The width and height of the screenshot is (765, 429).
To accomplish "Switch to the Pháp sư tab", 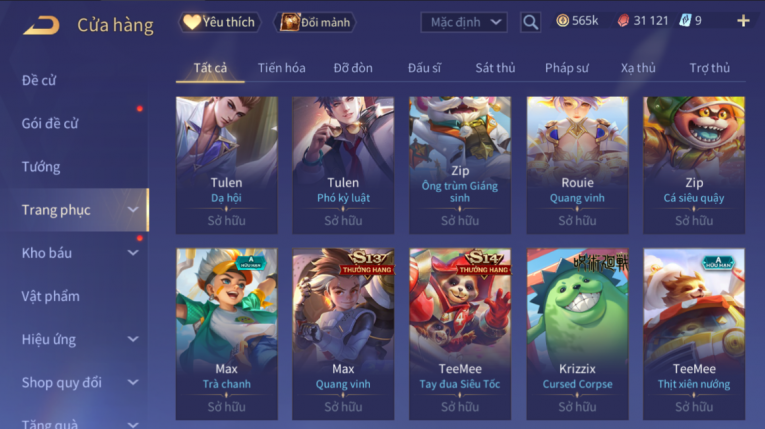I will coord(566,68).
